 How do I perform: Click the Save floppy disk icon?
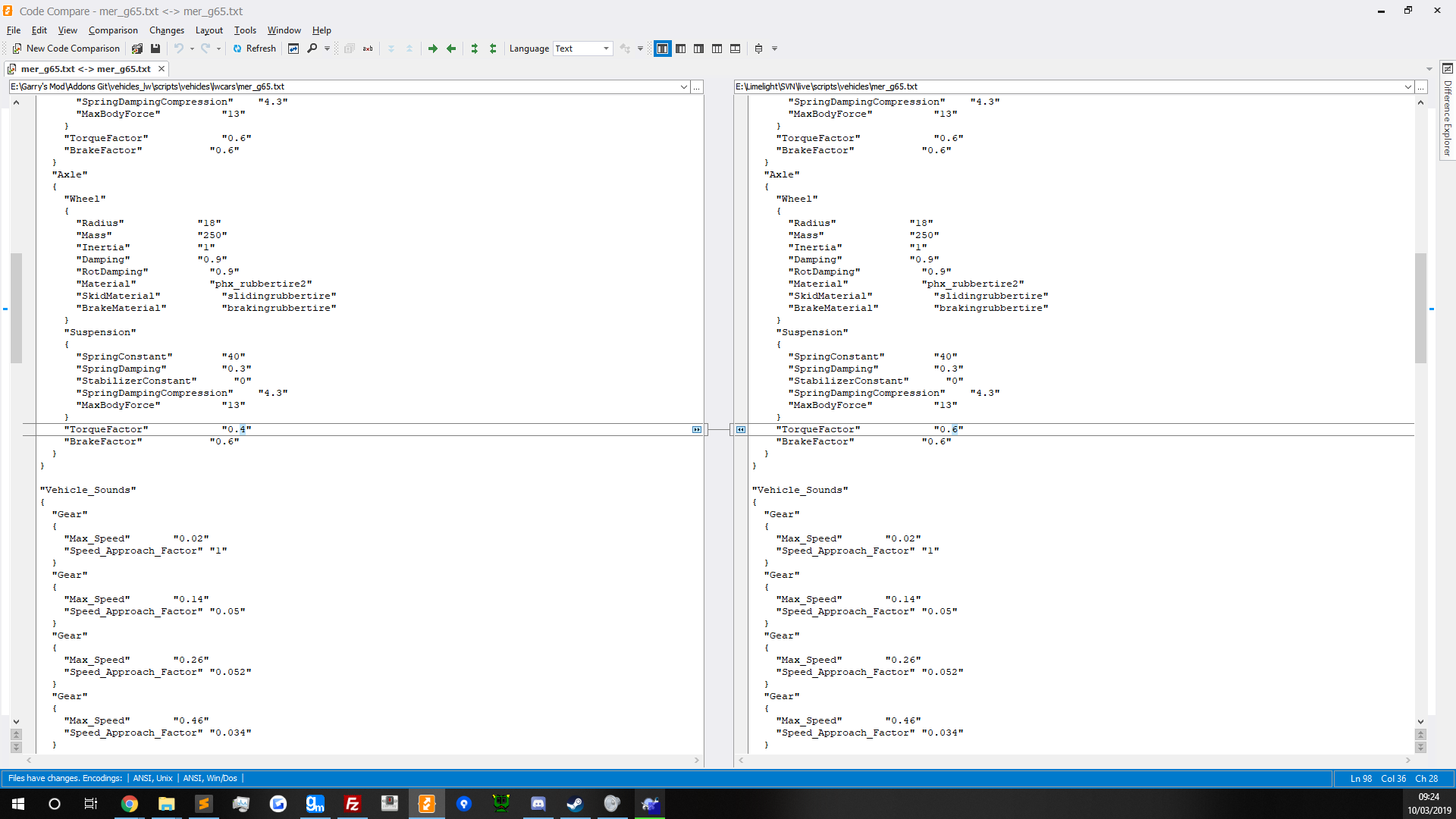click(x=155, y=49)
